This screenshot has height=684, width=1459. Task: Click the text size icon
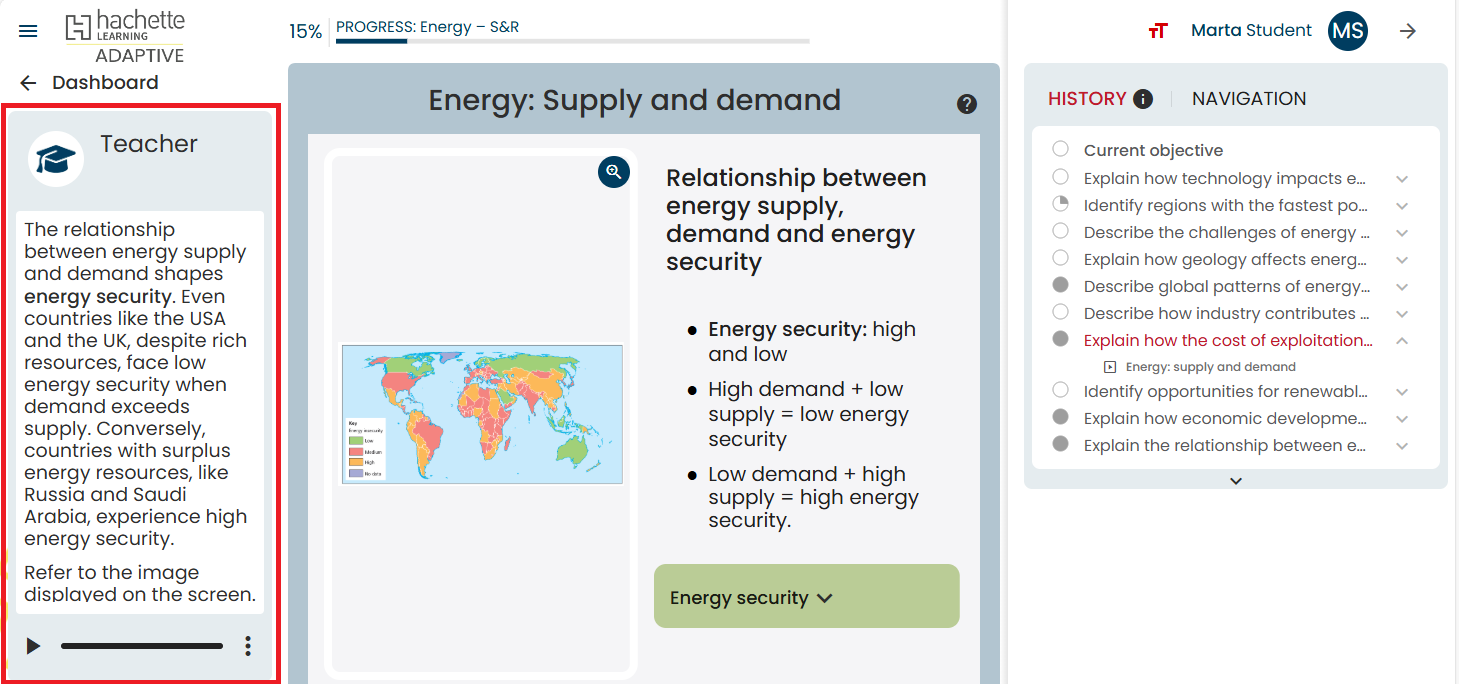tap(1158, 31)
